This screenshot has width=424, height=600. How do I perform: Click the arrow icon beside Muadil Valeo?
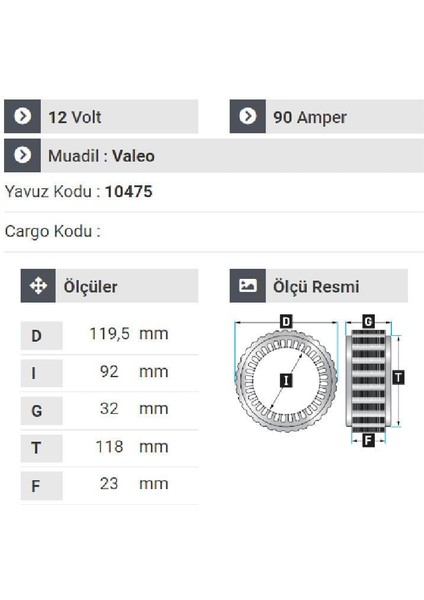pyautogui.click(x=22, y=155)
